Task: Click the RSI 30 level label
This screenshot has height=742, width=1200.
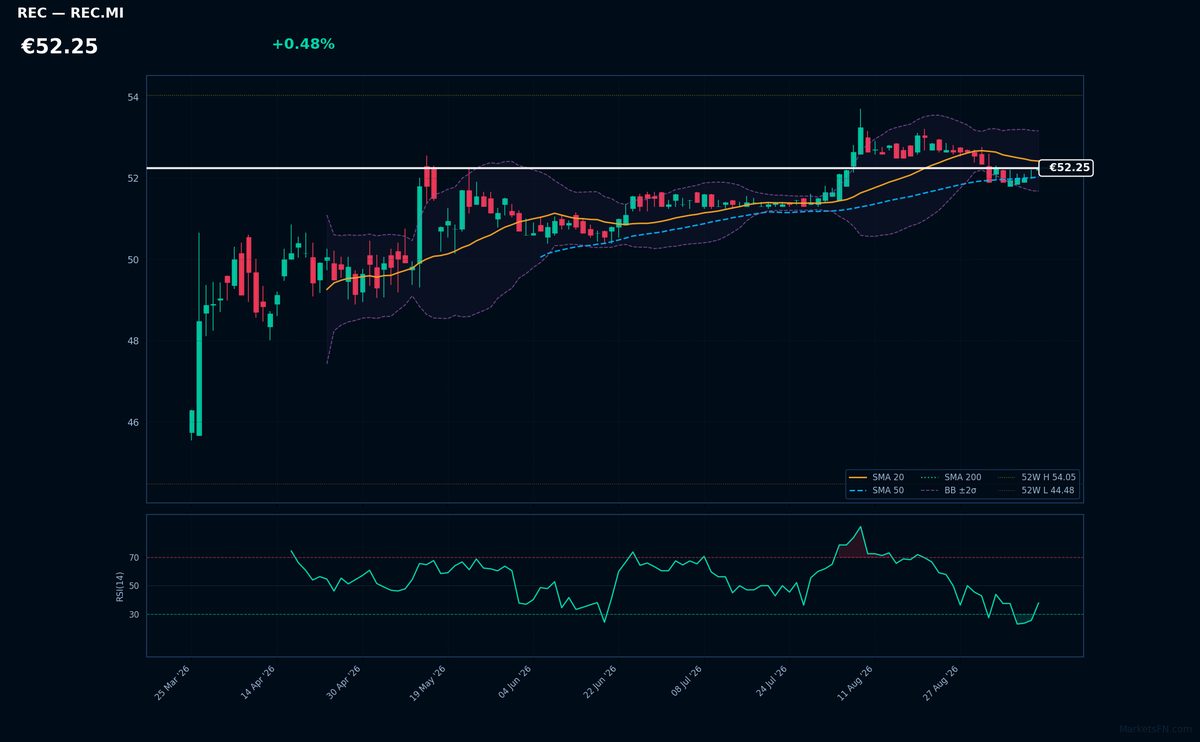Action: pos(134,615)
